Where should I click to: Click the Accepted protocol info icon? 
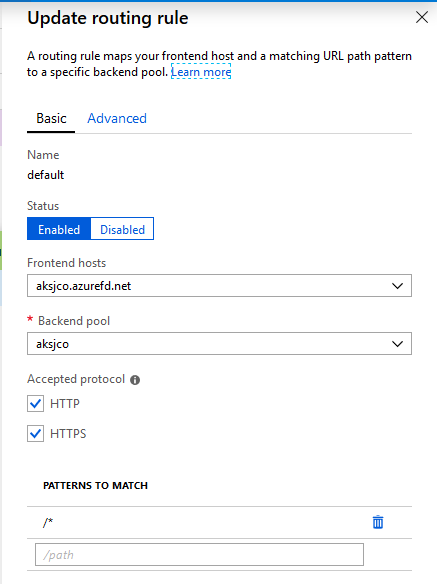click(x=135, y=380)
